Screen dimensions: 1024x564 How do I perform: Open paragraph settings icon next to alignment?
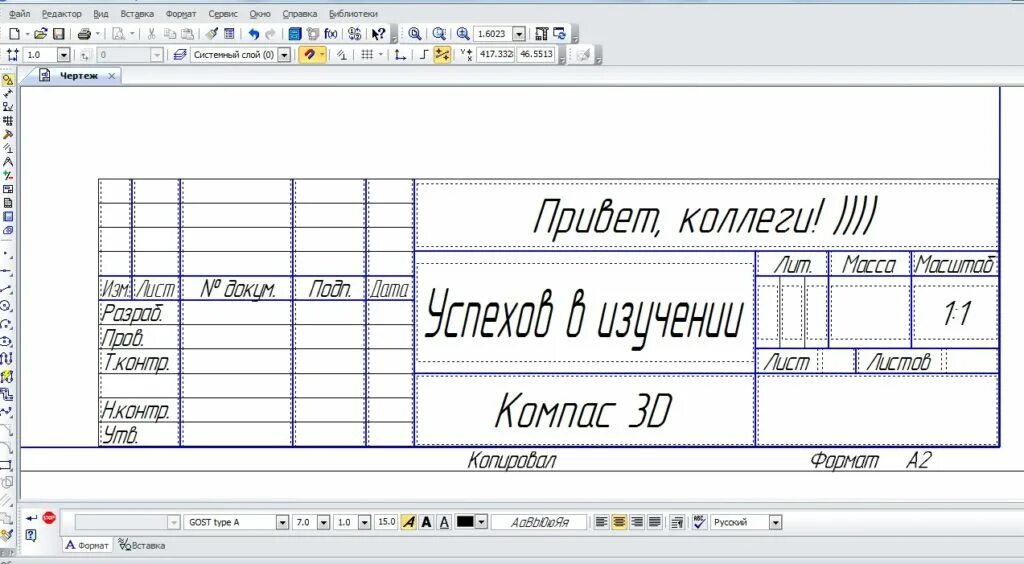677,522
